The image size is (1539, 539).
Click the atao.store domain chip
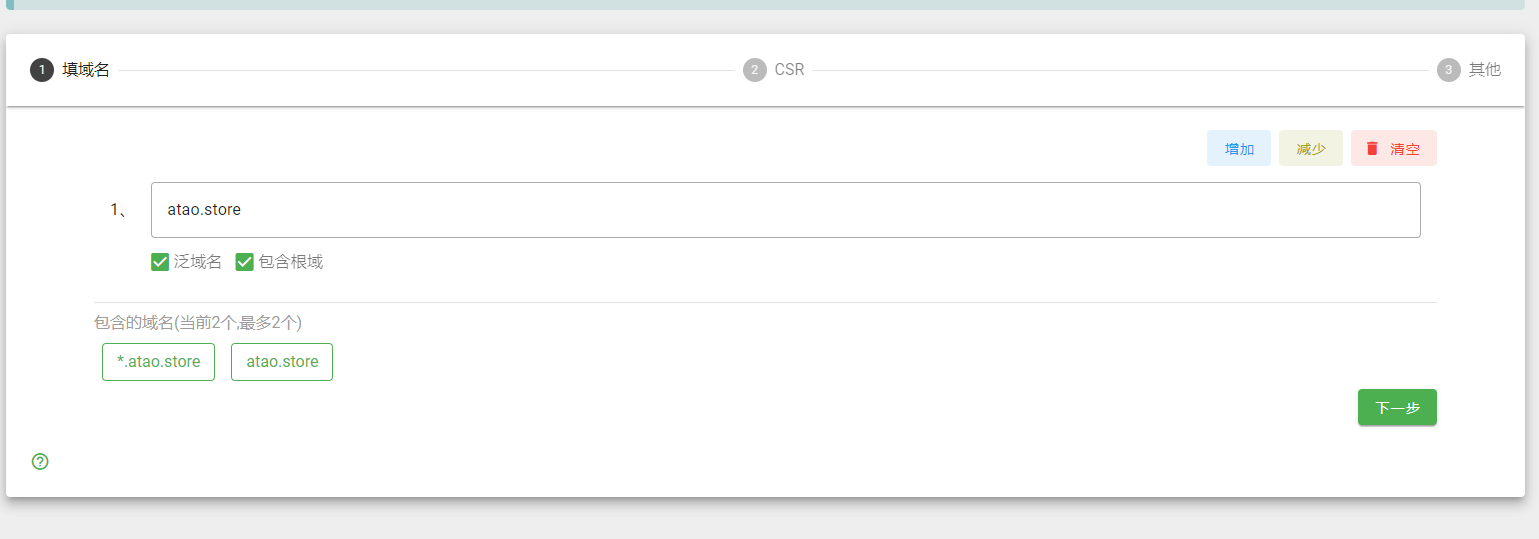point(282,362)
